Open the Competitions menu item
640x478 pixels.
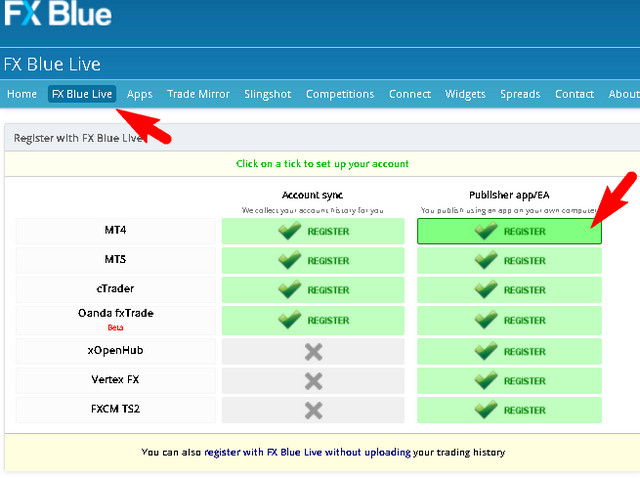click(x=340, y=94)
